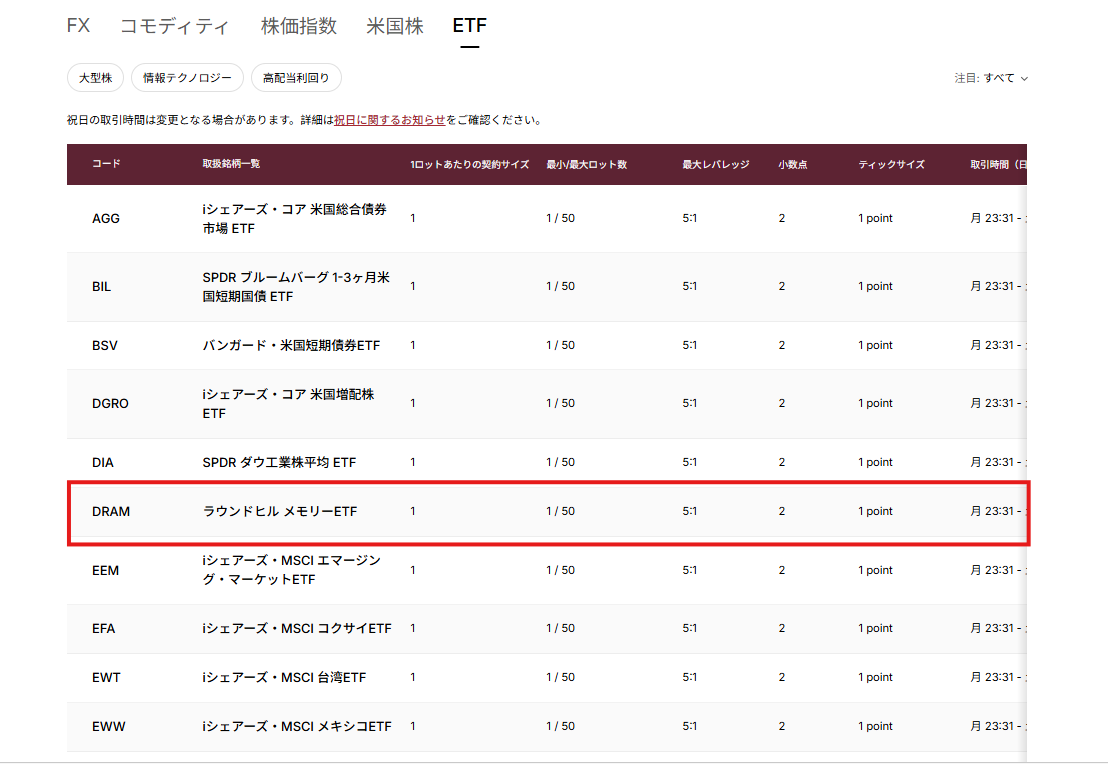Click the 5:1 leverage in EFA row
This screenshot has height=765, width=1108.
[x=690, y=628]
